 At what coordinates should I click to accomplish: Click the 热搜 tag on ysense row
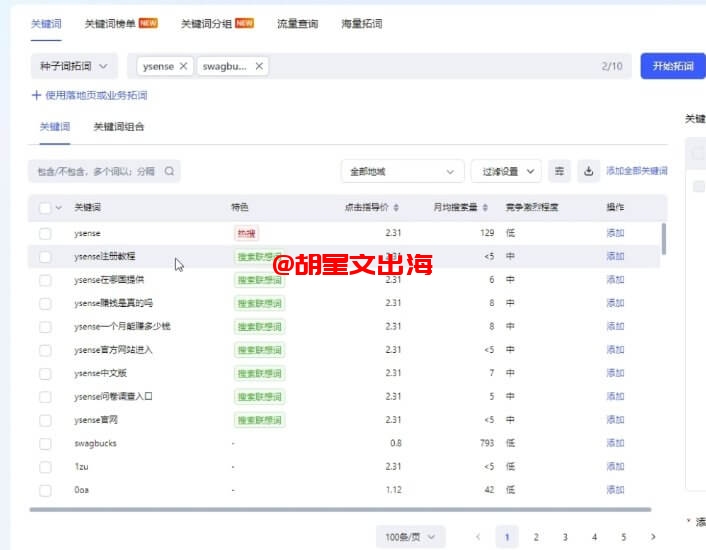pos(247,234)
